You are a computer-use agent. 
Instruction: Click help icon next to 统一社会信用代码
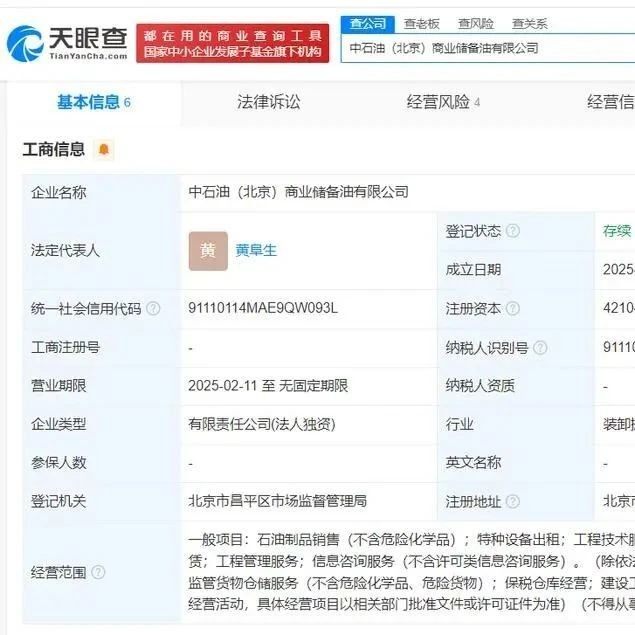click(153, 309)
